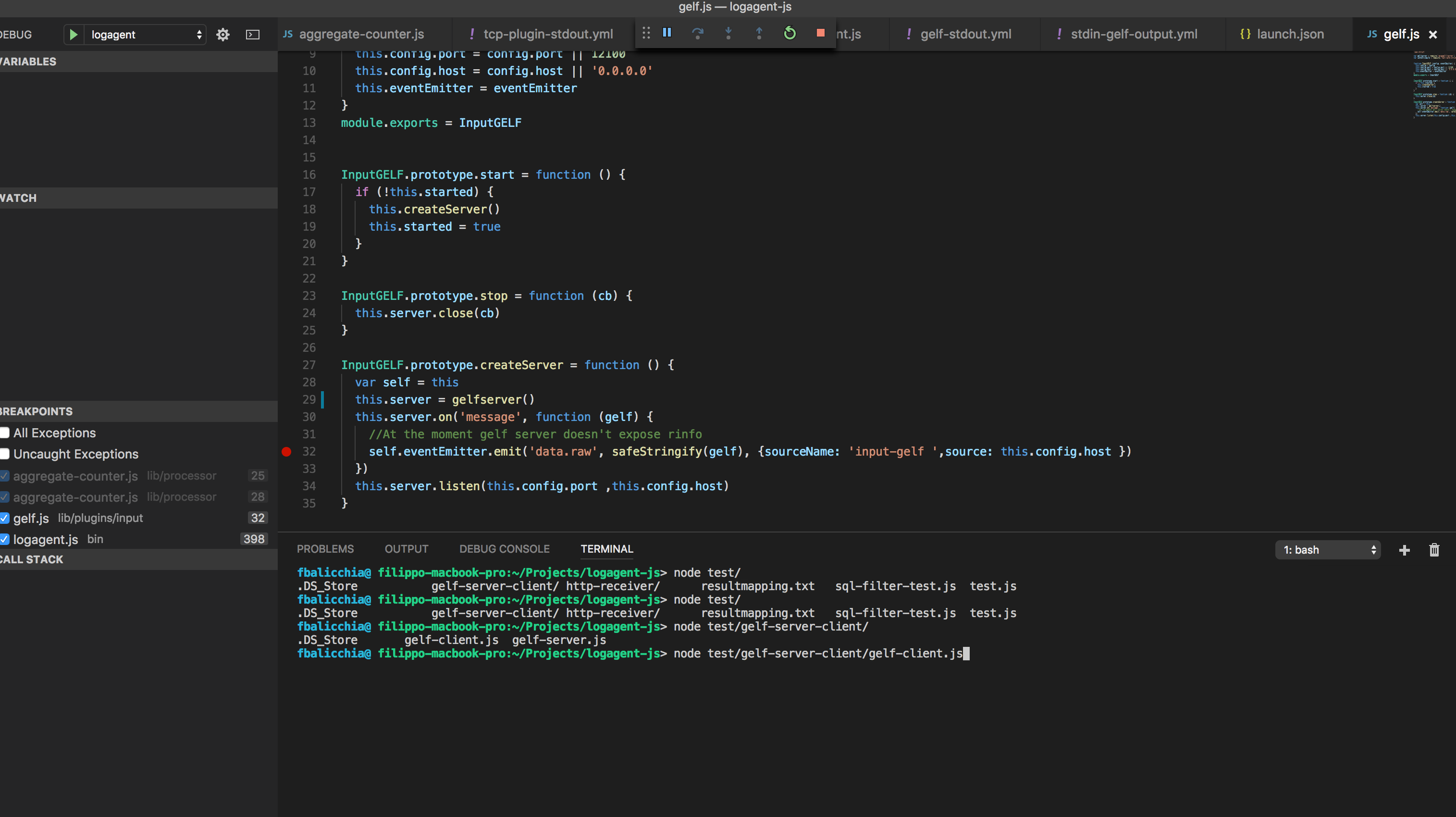Screen dimensions: 1456x817
Task: Add a new terminal with plus icon
Action: [1404, 550]
